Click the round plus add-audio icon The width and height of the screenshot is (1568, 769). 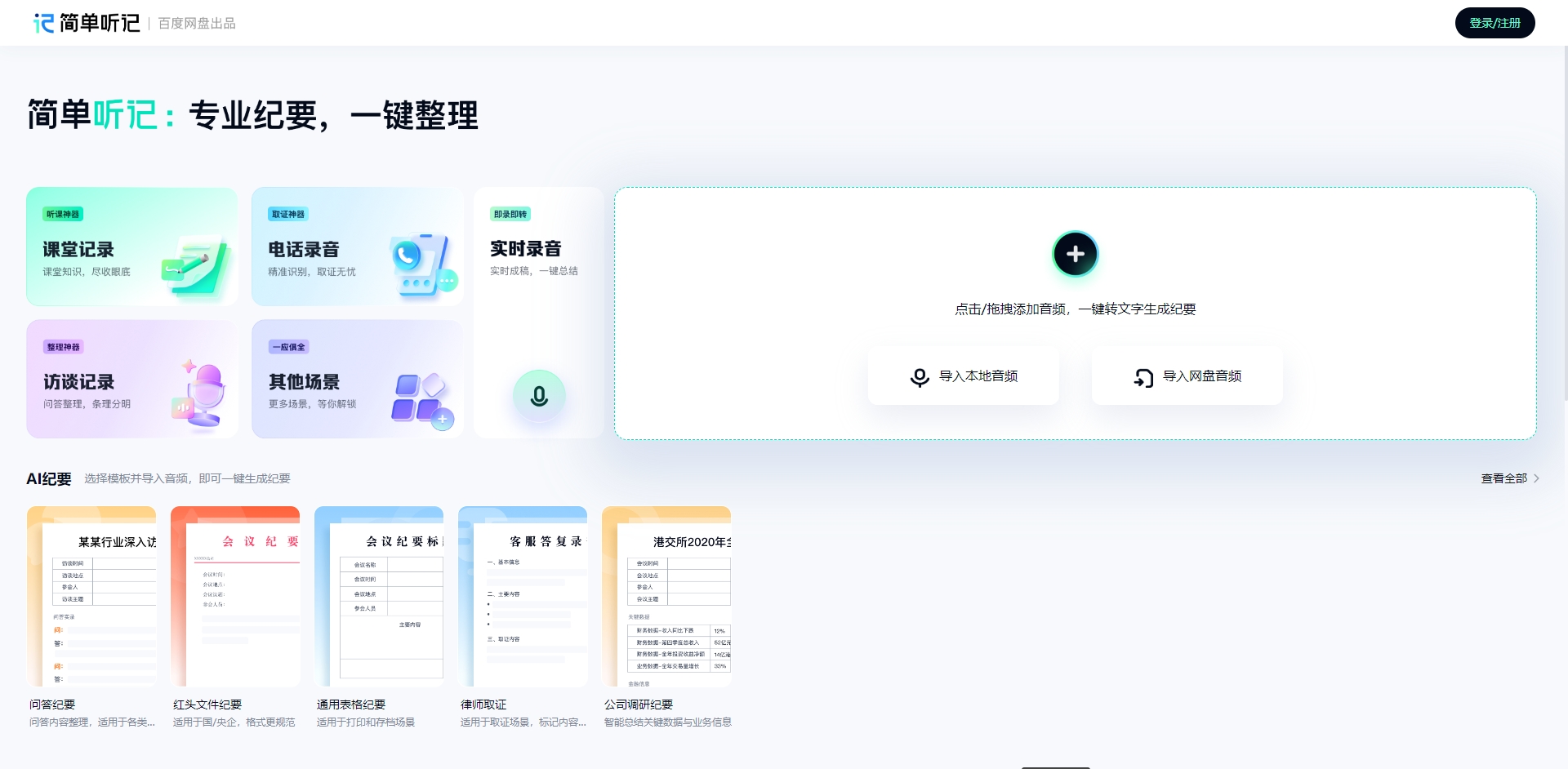[x=1075, y=254]
